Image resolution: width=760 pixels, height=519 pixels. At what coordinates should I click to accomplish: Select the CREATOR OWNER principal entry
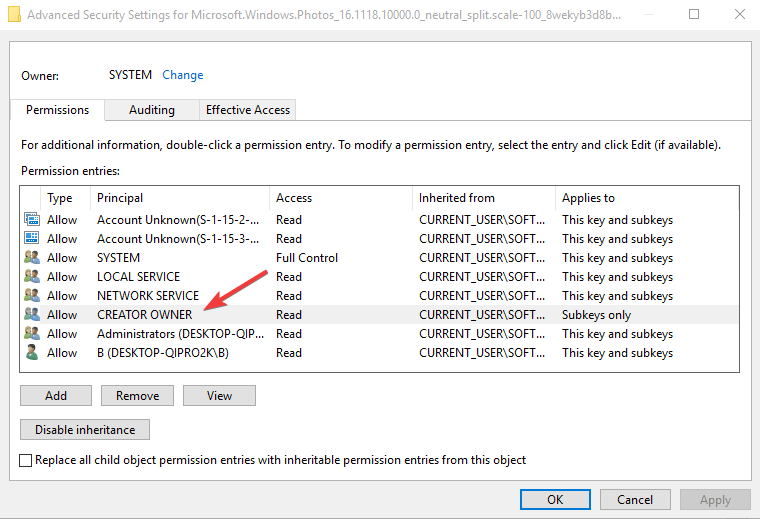click(x=144, y=315)
